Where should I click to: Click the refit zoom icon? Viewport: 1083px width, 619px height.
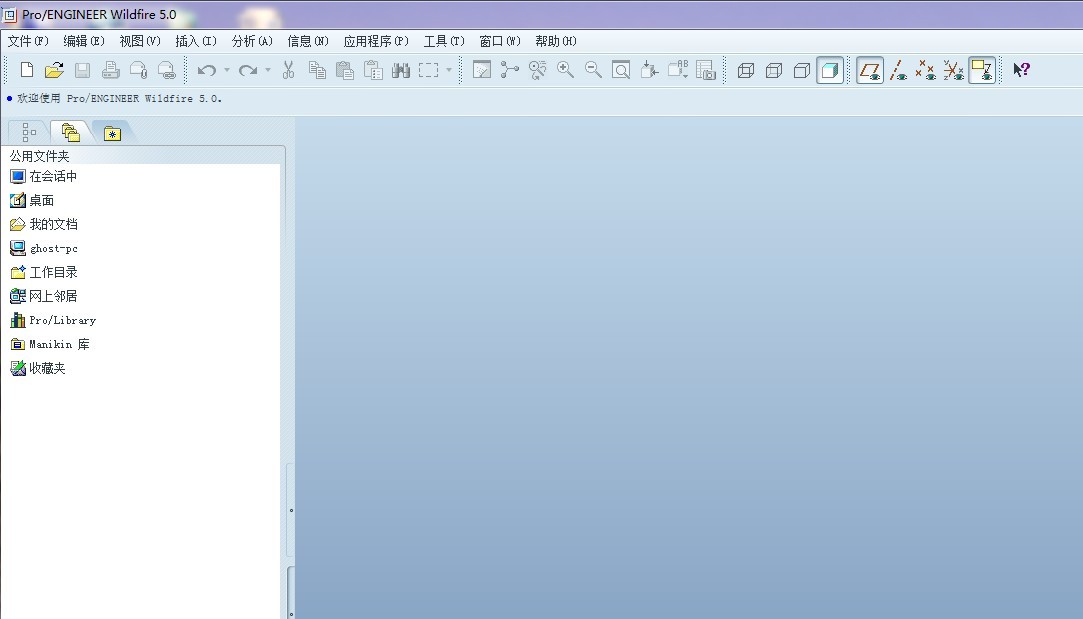pyautogui.click(x=621, y=70)
